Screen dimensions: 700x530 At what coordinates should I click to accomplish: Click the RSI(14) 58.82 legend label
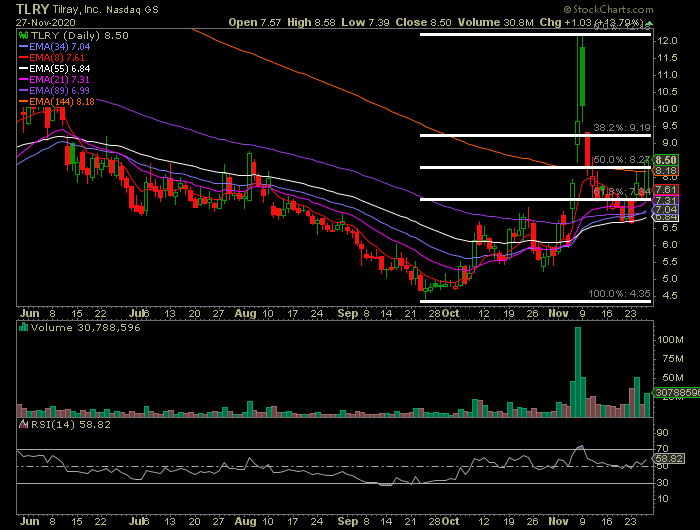[x=71, y=425]
